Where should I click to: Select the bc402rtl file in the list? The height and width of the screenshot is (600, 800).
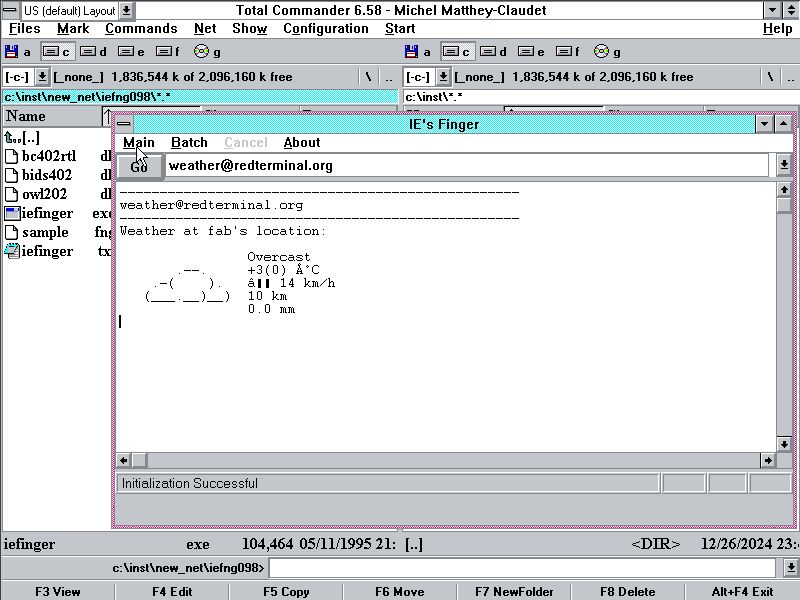pos(48,156)
